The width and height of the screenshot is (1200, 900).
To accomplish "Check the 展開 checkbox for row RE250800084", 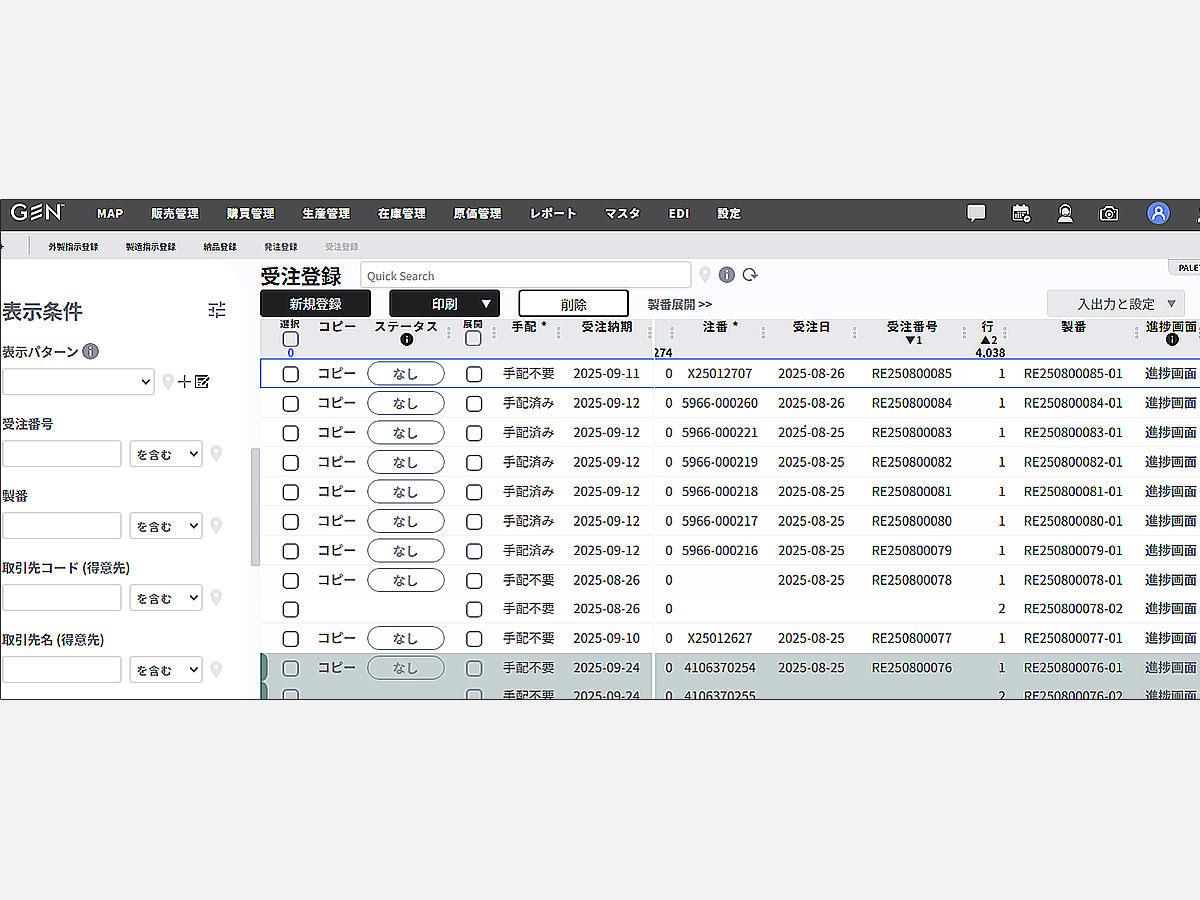I will point(474,404).
